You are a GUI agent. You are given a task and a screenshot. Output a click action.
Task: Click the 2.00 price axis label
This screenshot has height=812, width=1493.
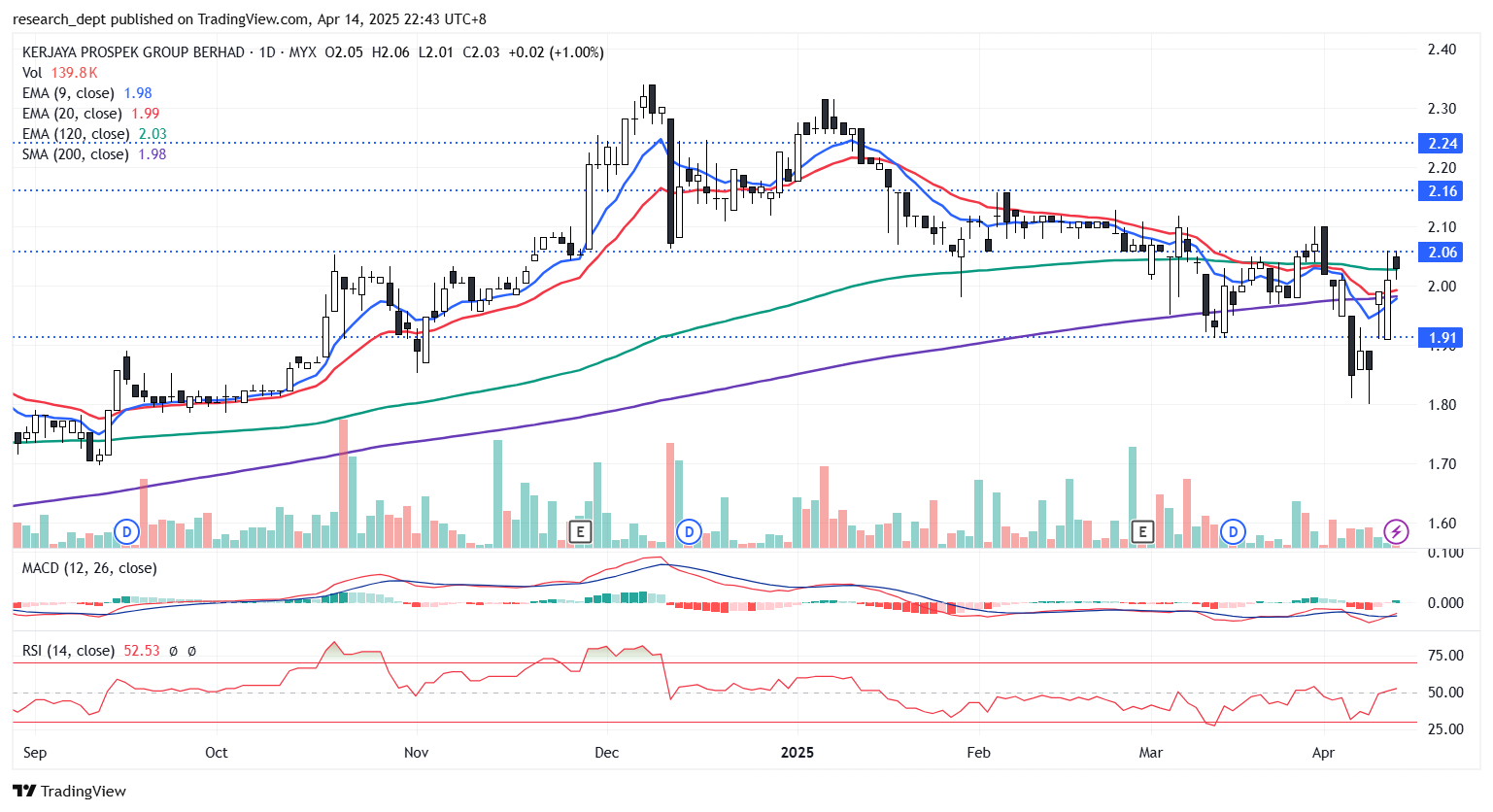pyautogui.click(x=1442, y=287)
